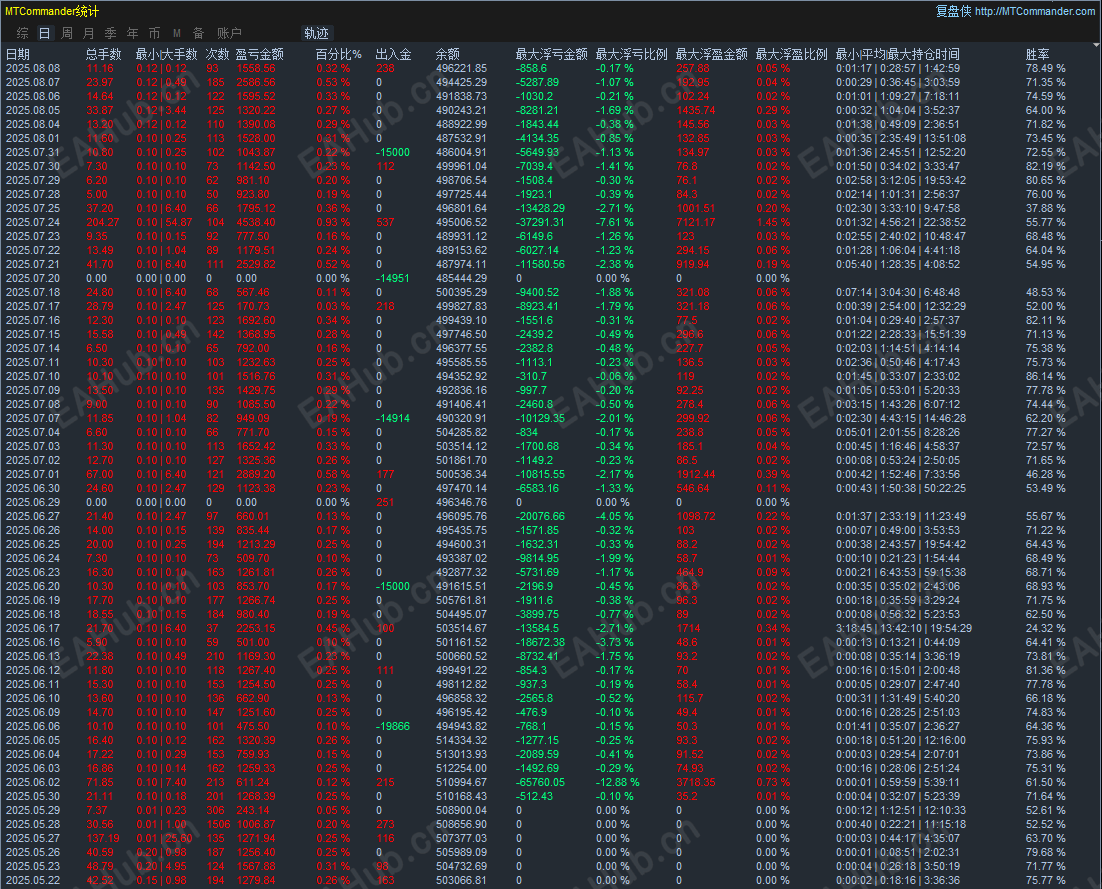Click profit amount 4538.40 on 2025.07.24
The width and height of the screenshot is (1102, 889).
point(256,222)
